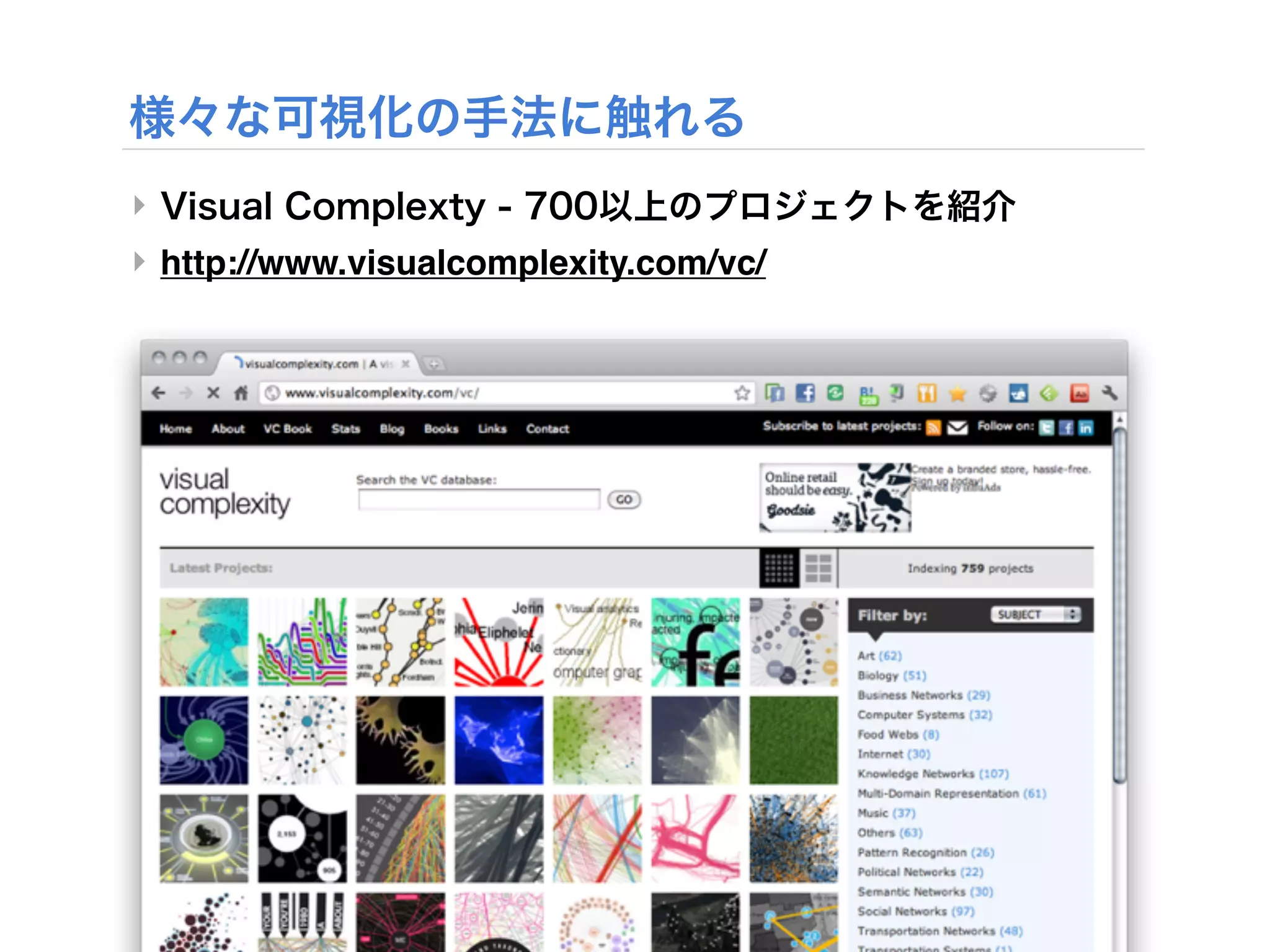Follow on Facebook icon in site header

[x=1066, y=428]
